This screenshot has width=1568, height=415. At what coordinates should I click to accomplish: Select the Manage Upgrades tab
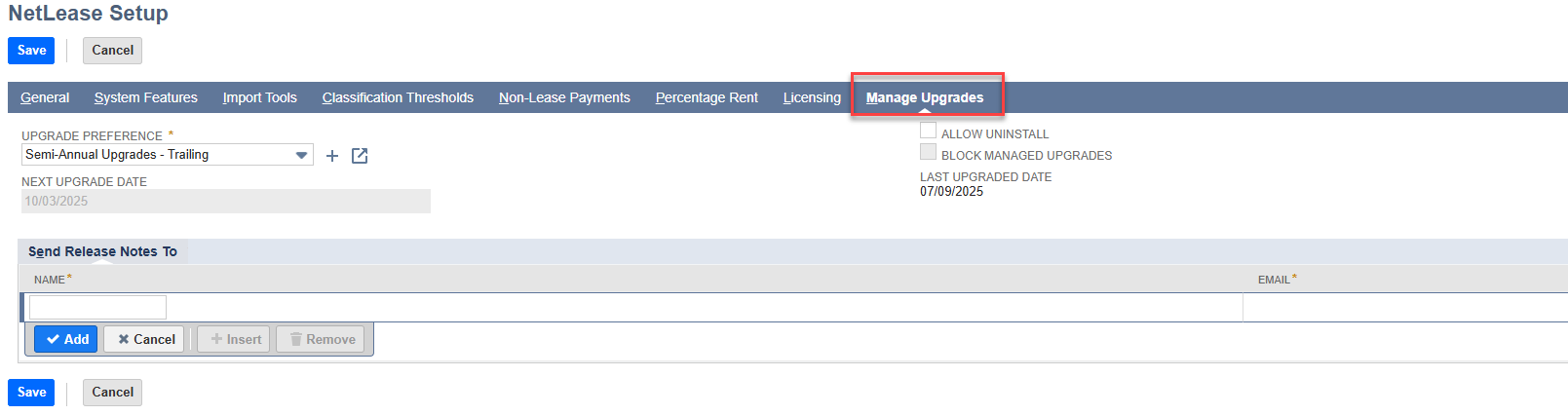coord(925,97)
